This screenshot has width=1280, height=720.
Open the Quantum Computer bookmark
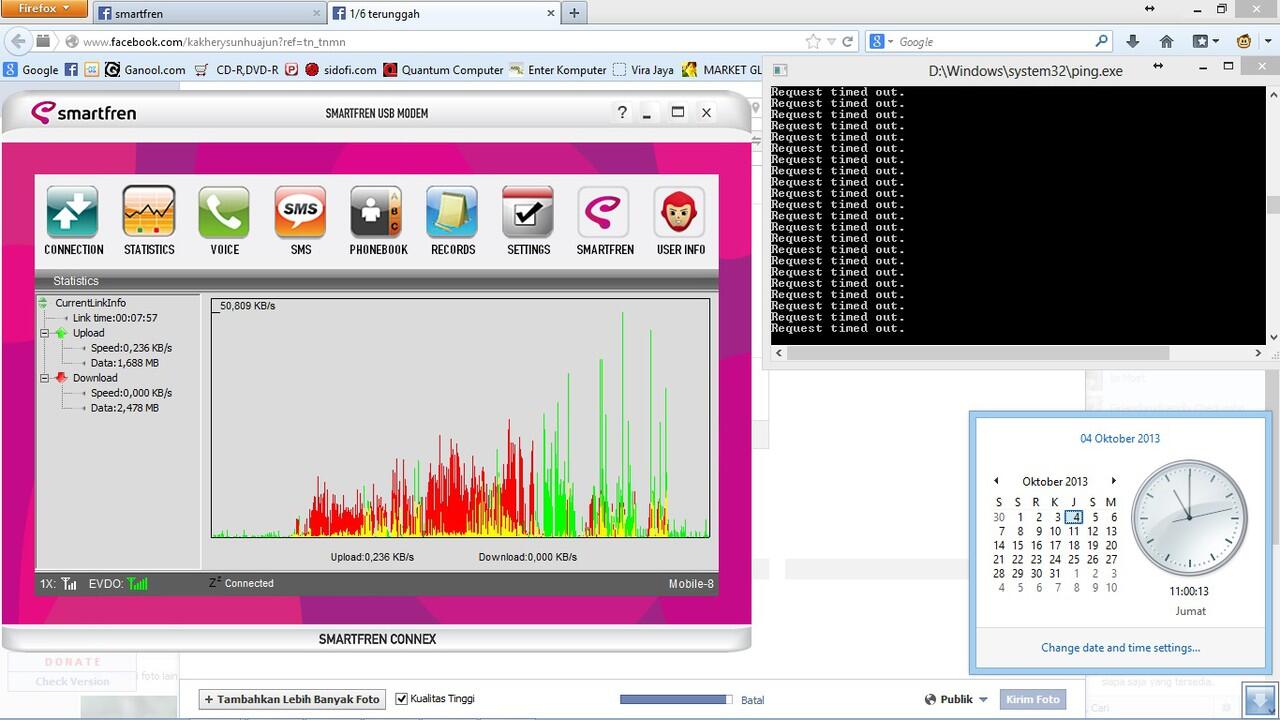click(443, 70)
